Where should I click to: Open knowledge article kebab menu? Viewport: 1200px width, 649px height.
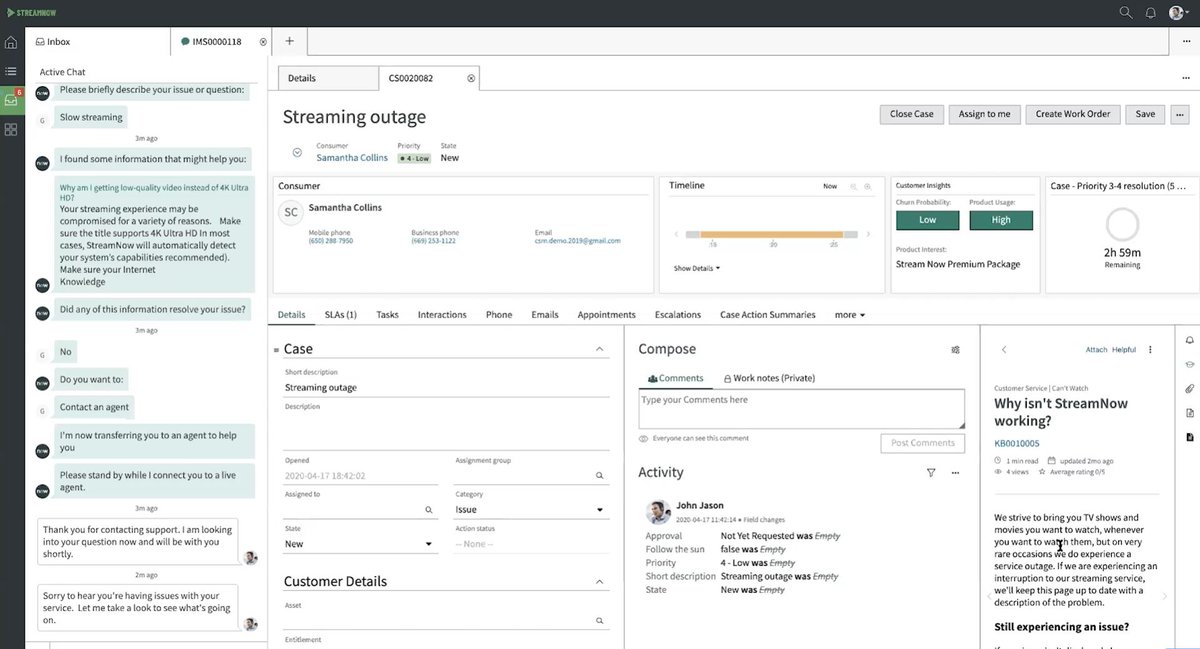tap(1150, 350)
